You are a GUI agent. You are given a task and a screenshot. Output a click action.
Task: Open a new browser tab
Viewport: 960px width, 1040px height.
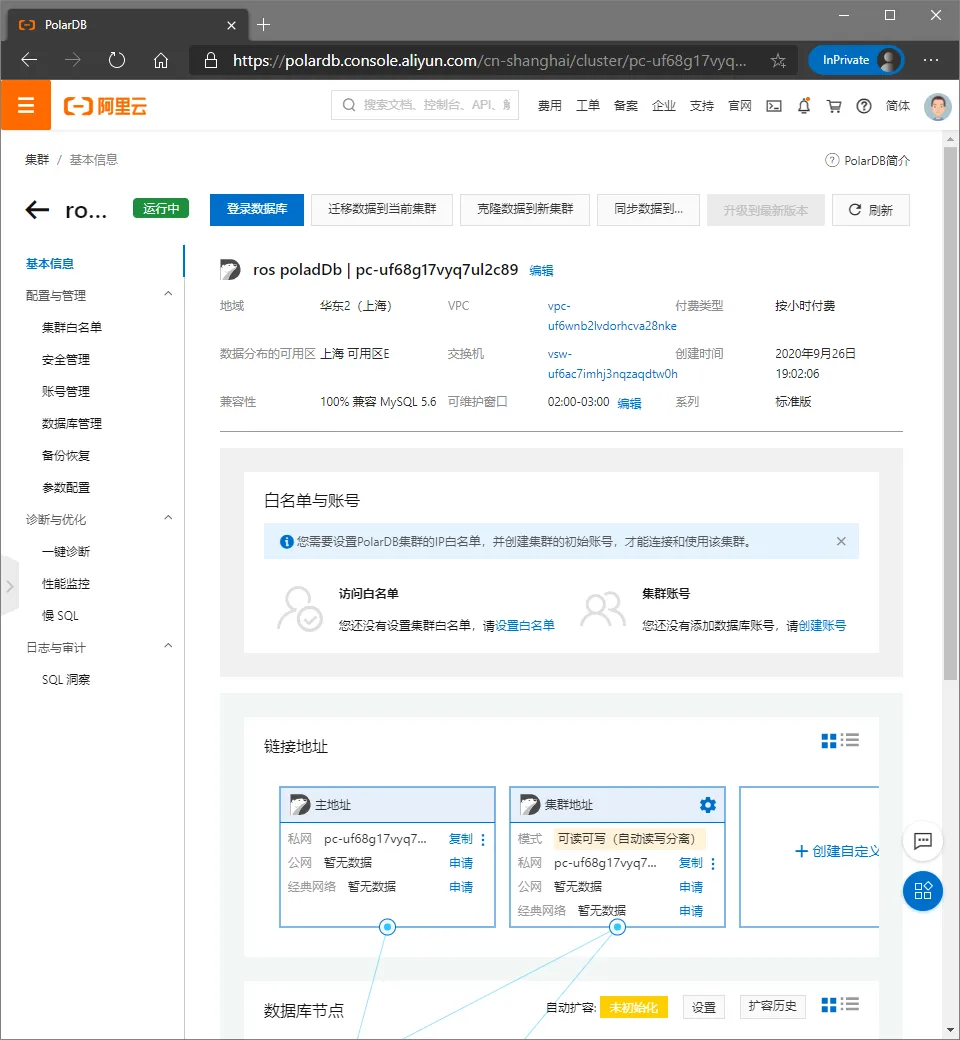[x=263, y=25]
